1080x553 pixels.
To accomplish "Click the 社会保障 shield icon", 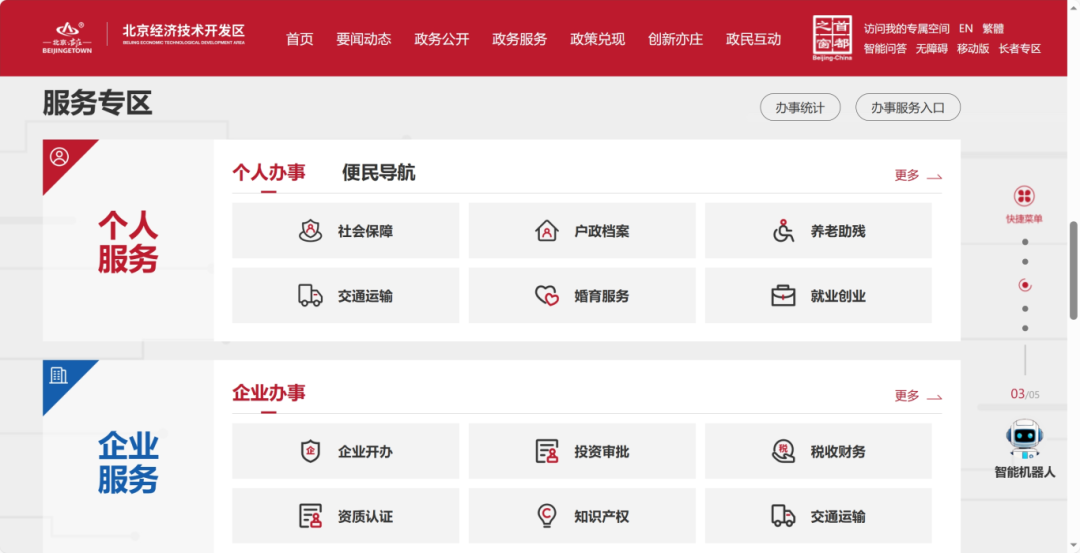I will 310,231.
